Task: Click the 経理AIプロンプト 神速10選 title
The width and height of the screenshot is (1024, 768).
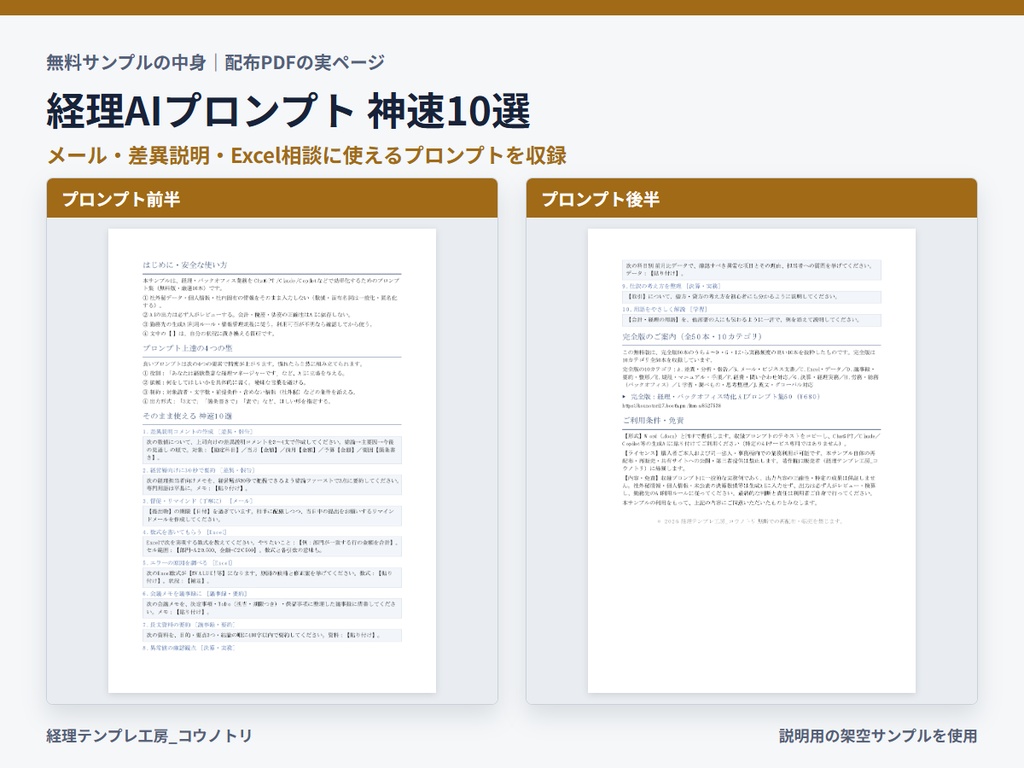Action: pyautogui.click(x=288, y=110)
